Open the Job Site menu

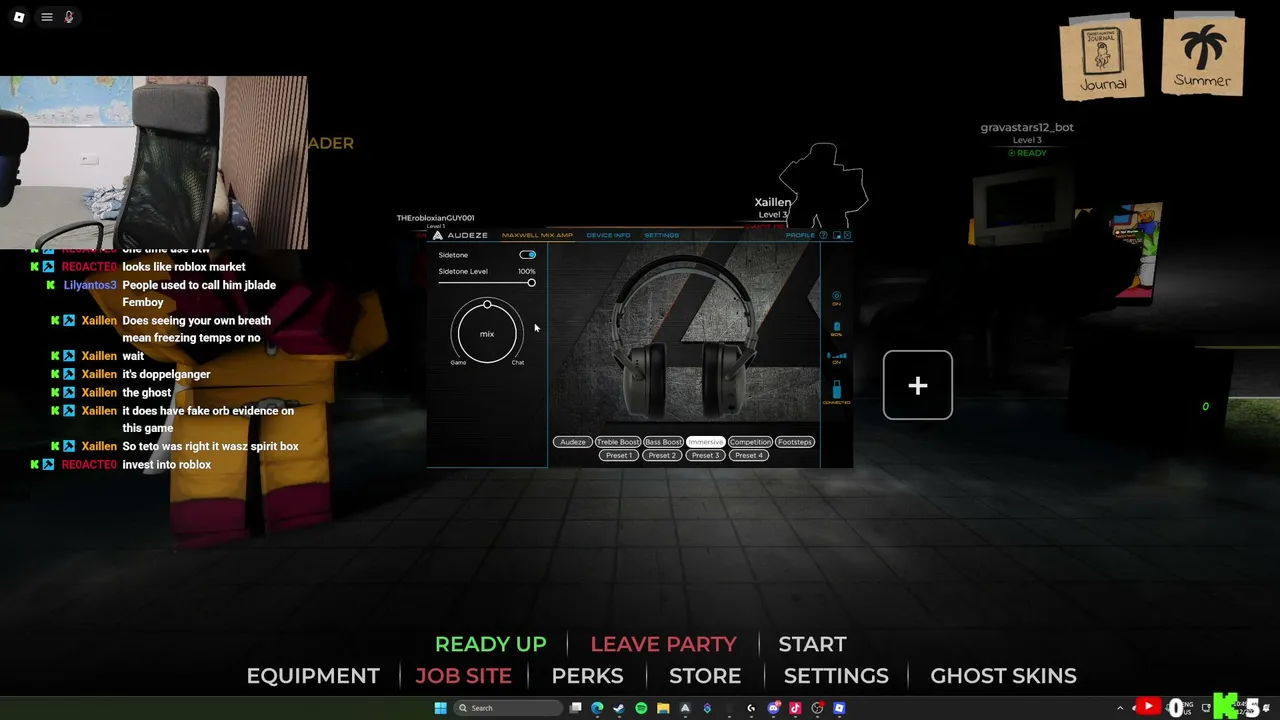[x=463, y=676]
